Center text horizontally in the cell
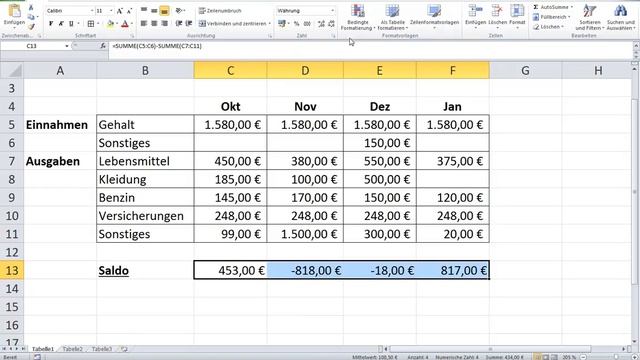 [154, 24]
